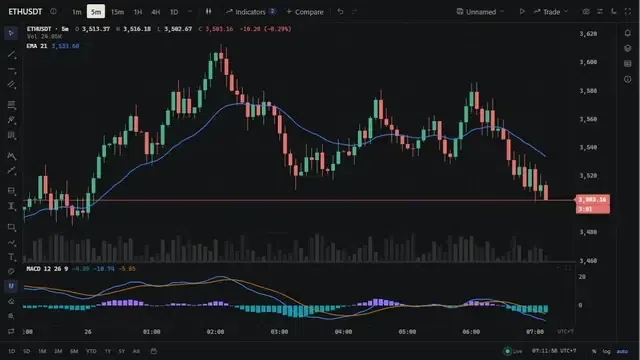
Task: Set date range to YTD
Action: click(91, 351)
